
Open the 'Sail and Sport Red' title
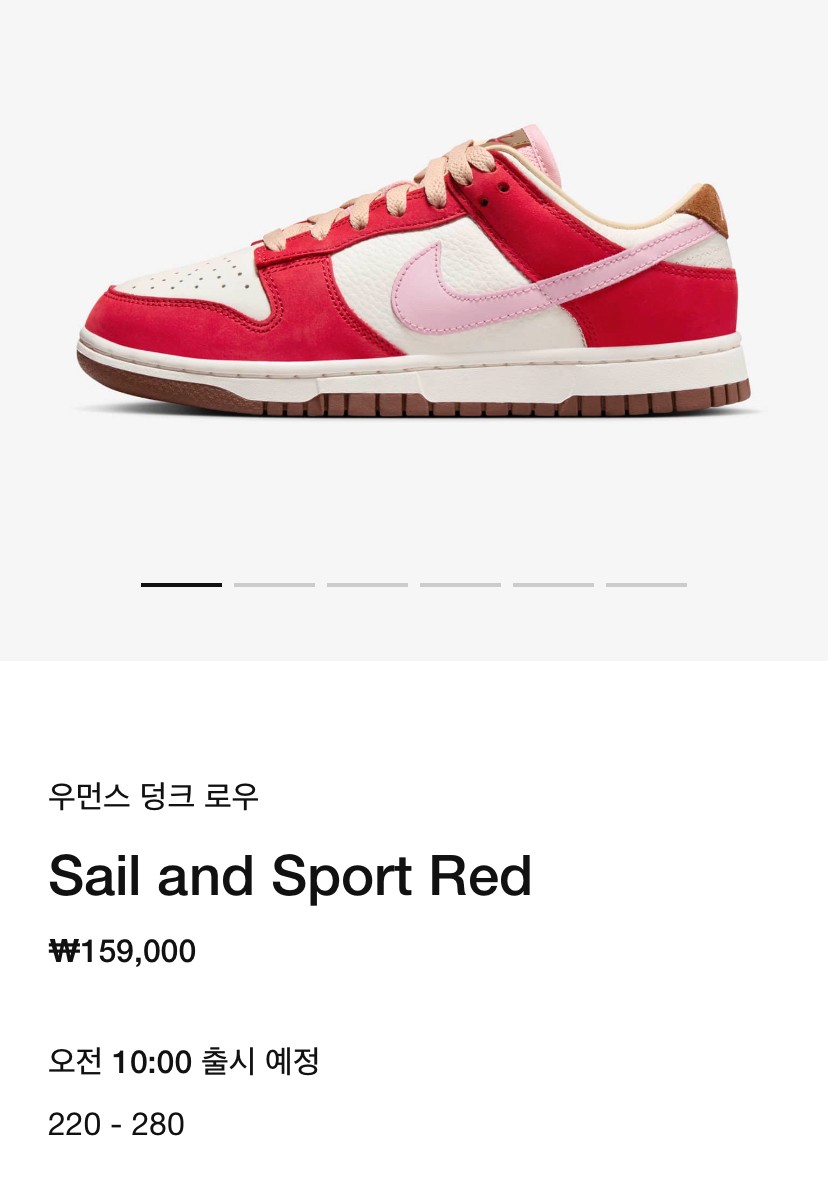pyautogui.click(x=290, y=877)
